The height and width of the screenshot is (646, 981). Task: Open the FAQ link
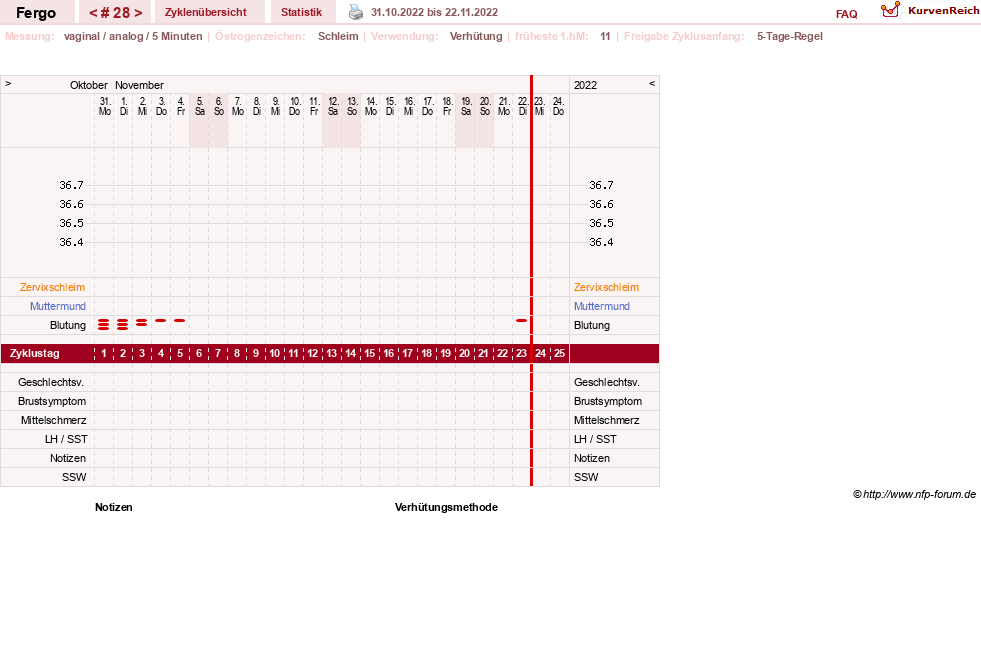pyautogui.click(x=846, y=14)
